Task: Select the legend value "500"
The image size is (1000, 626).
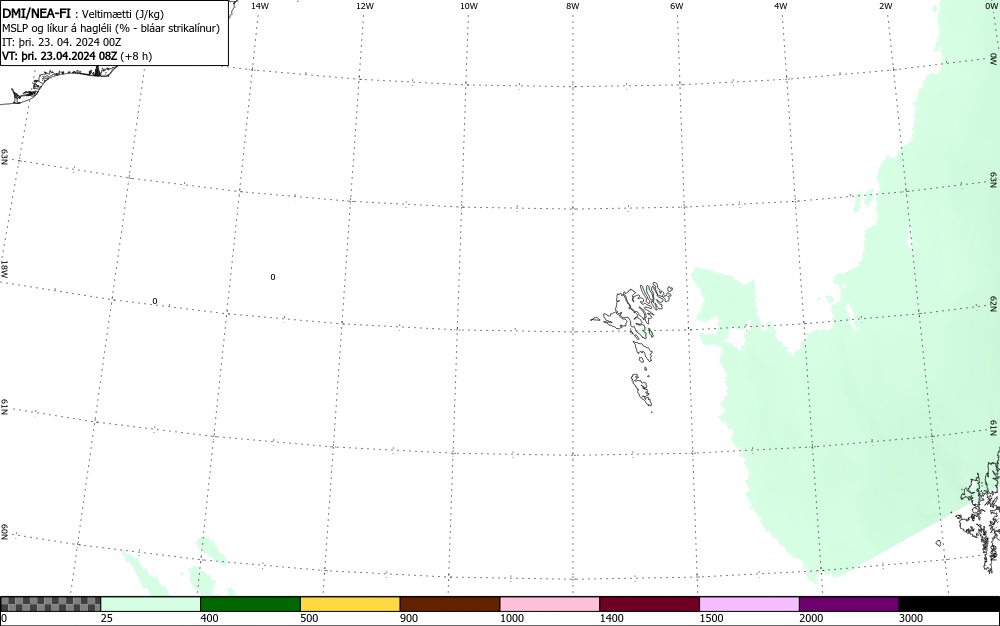Action: pyautogui.click(x=309, y=618)
